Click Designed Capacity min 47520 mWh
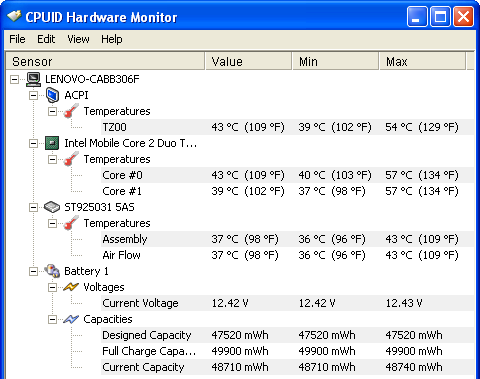The image size is (480, 379). tap(327, 335)
